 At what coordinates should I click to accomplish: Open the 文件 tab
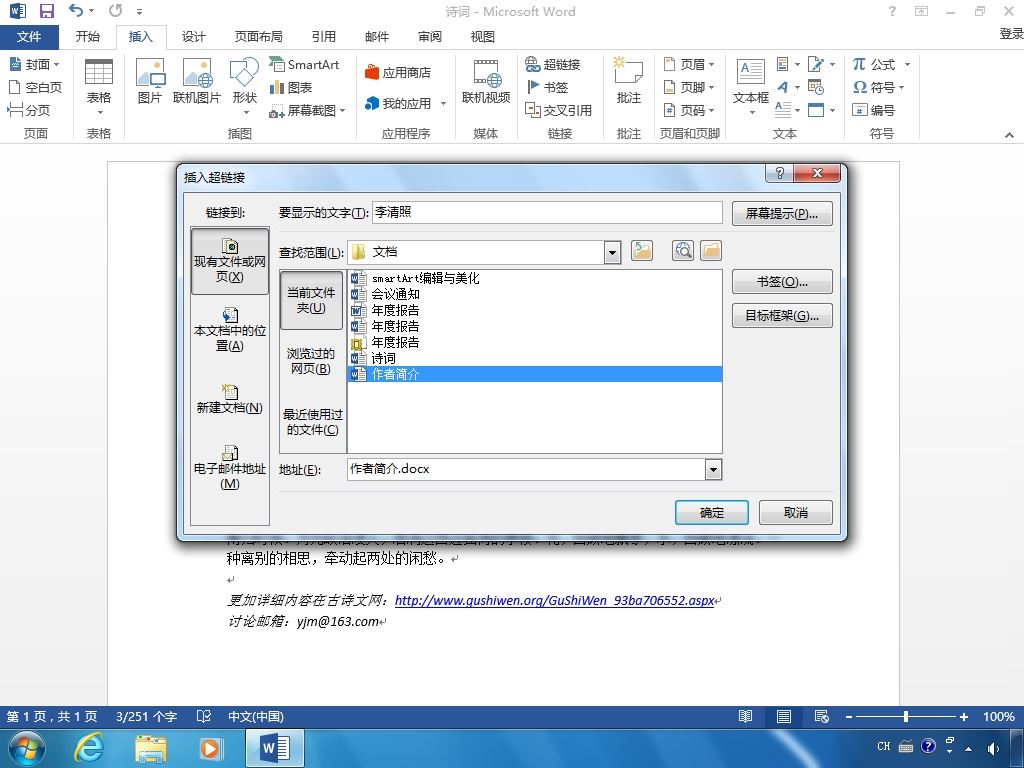pos(29,37)
